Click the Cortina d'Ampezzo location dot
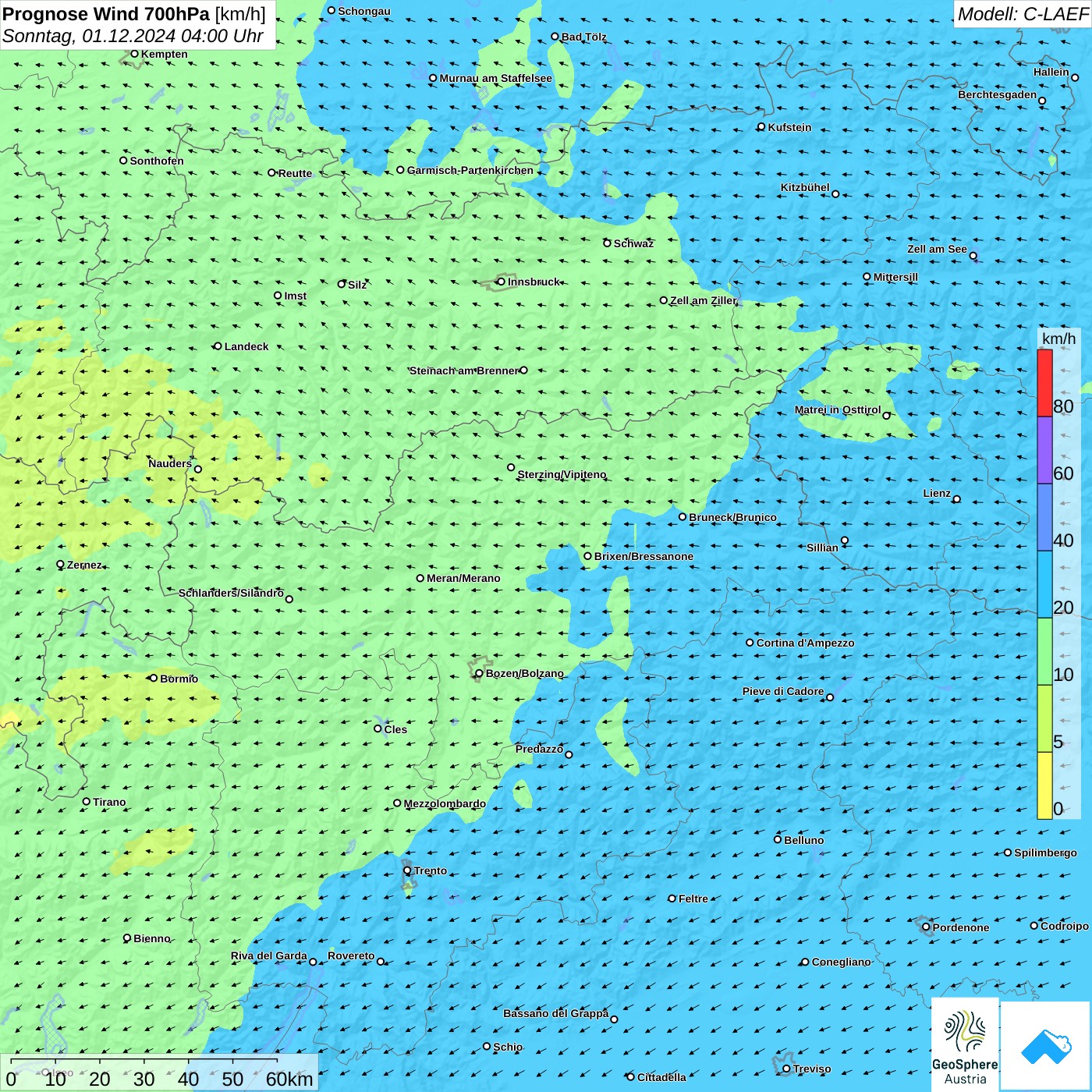 [750, 643]
